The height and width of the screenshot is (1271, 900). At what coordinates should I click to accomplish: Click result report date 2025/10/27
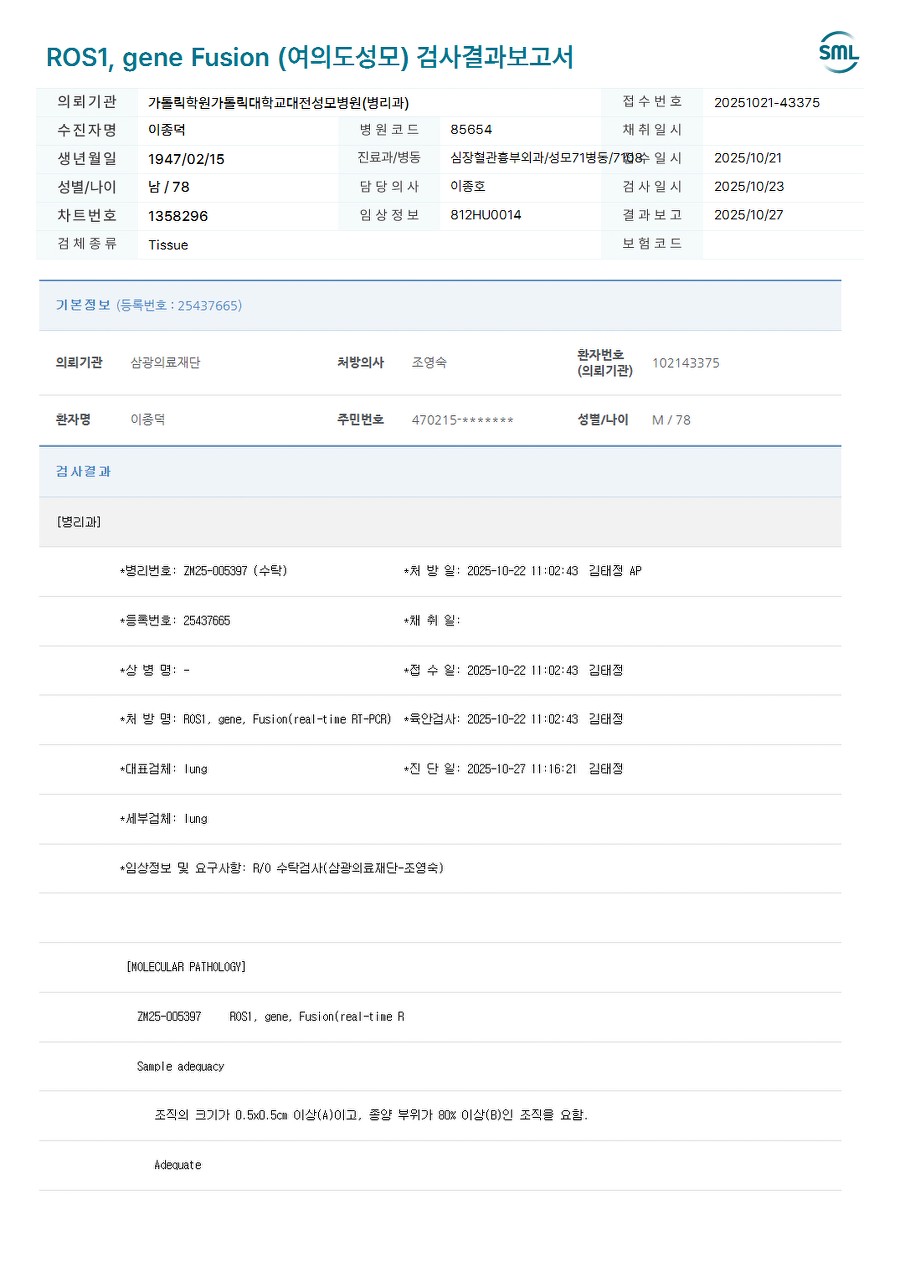pos(749,215)
